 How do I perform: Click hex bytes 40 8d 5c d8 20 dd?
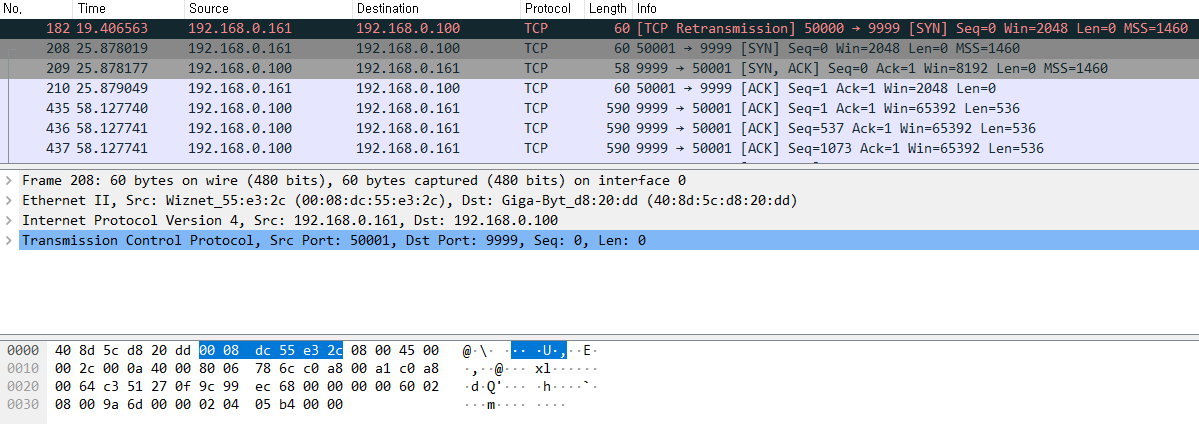pyautogui.click(x=125, y=351)
